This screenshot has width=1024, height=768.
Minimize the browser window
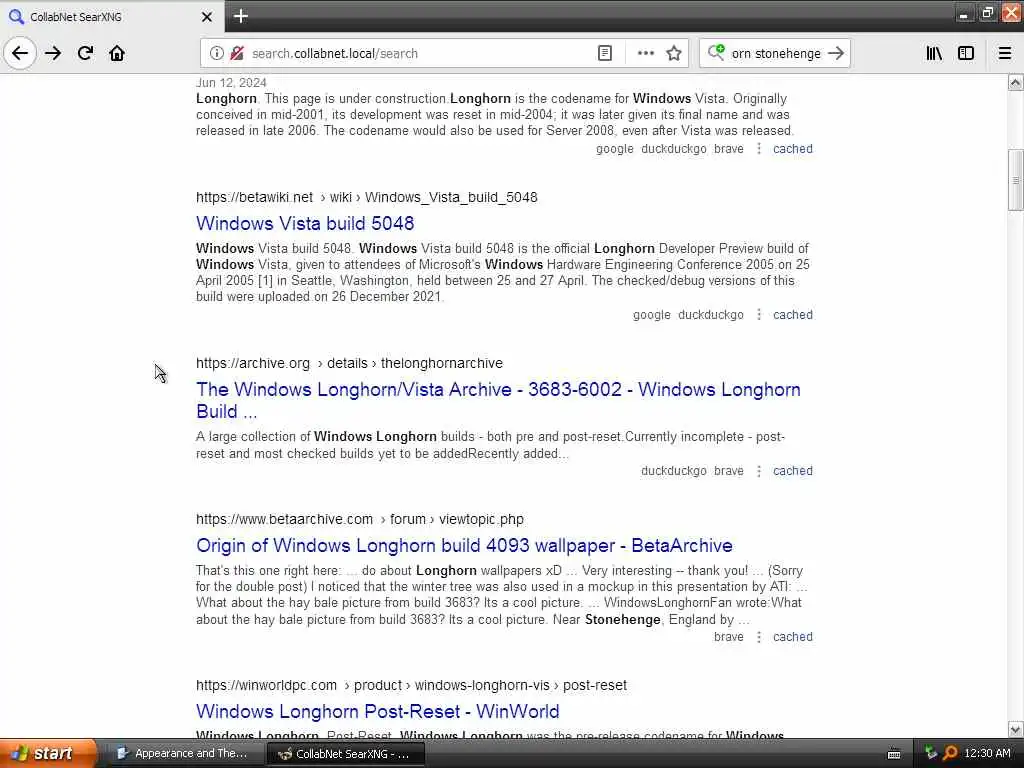964,14
